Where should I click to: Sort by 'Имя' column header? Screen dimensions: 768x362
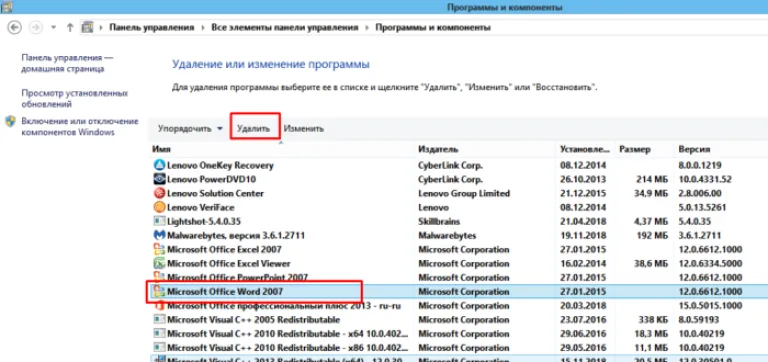(x=161, y=149)
